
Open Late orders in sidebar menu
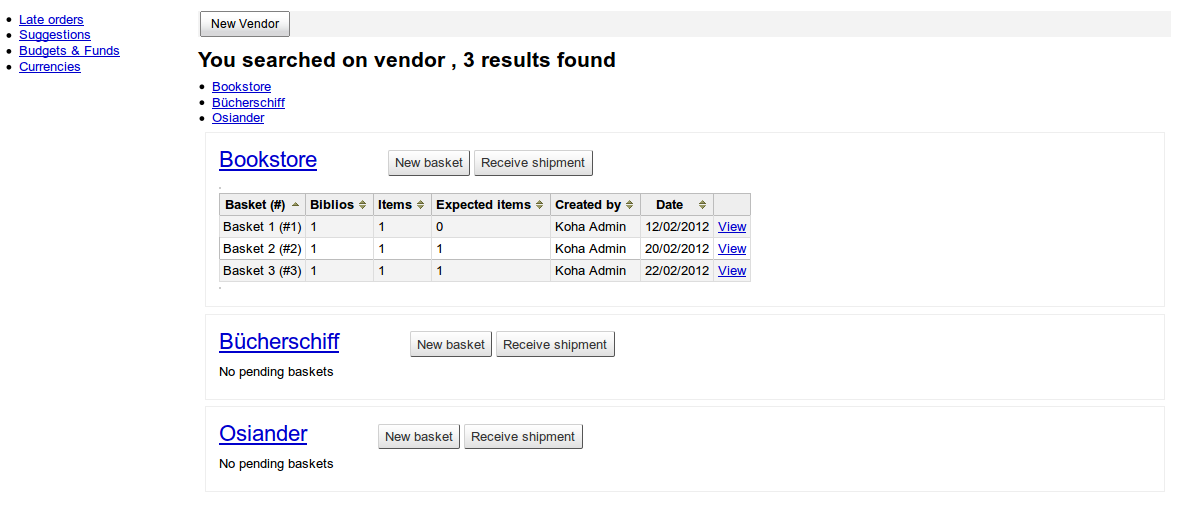(x=51, y=19)
